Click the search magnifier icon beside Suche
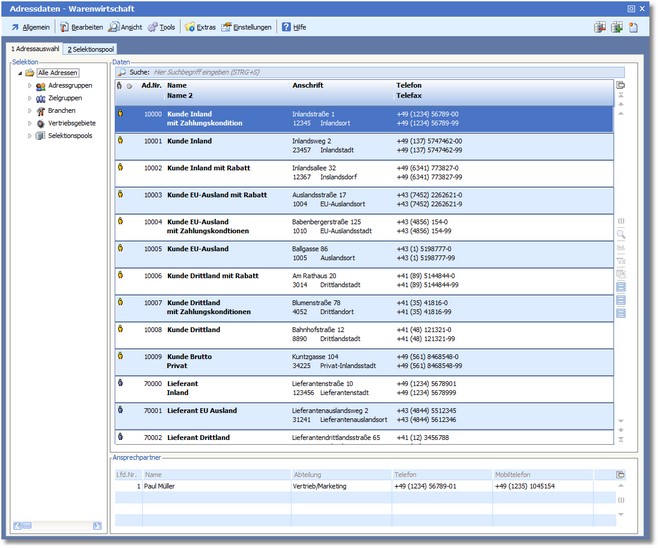Viewport: 658px width, 548px height. [122, 73]
